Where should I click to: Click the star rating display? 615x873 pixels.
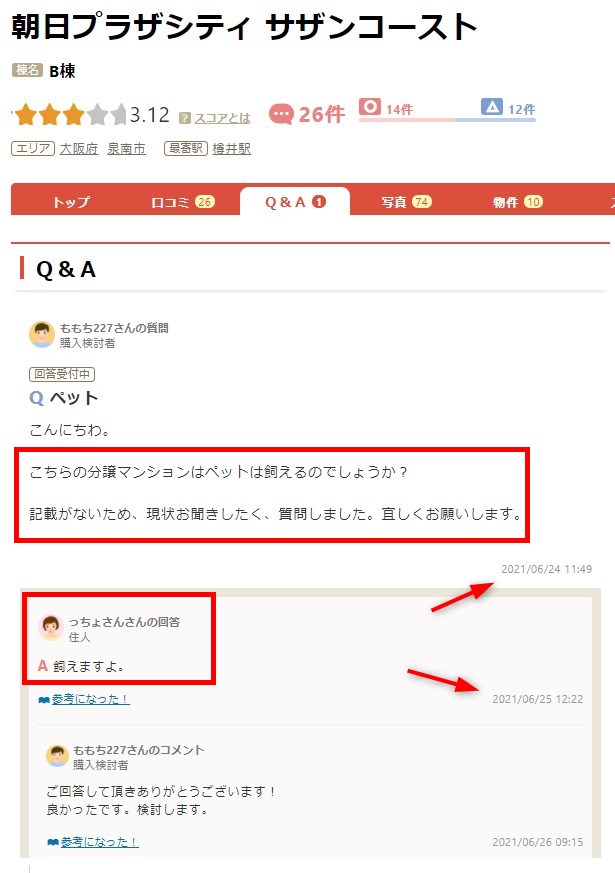(x=69, y=115)
